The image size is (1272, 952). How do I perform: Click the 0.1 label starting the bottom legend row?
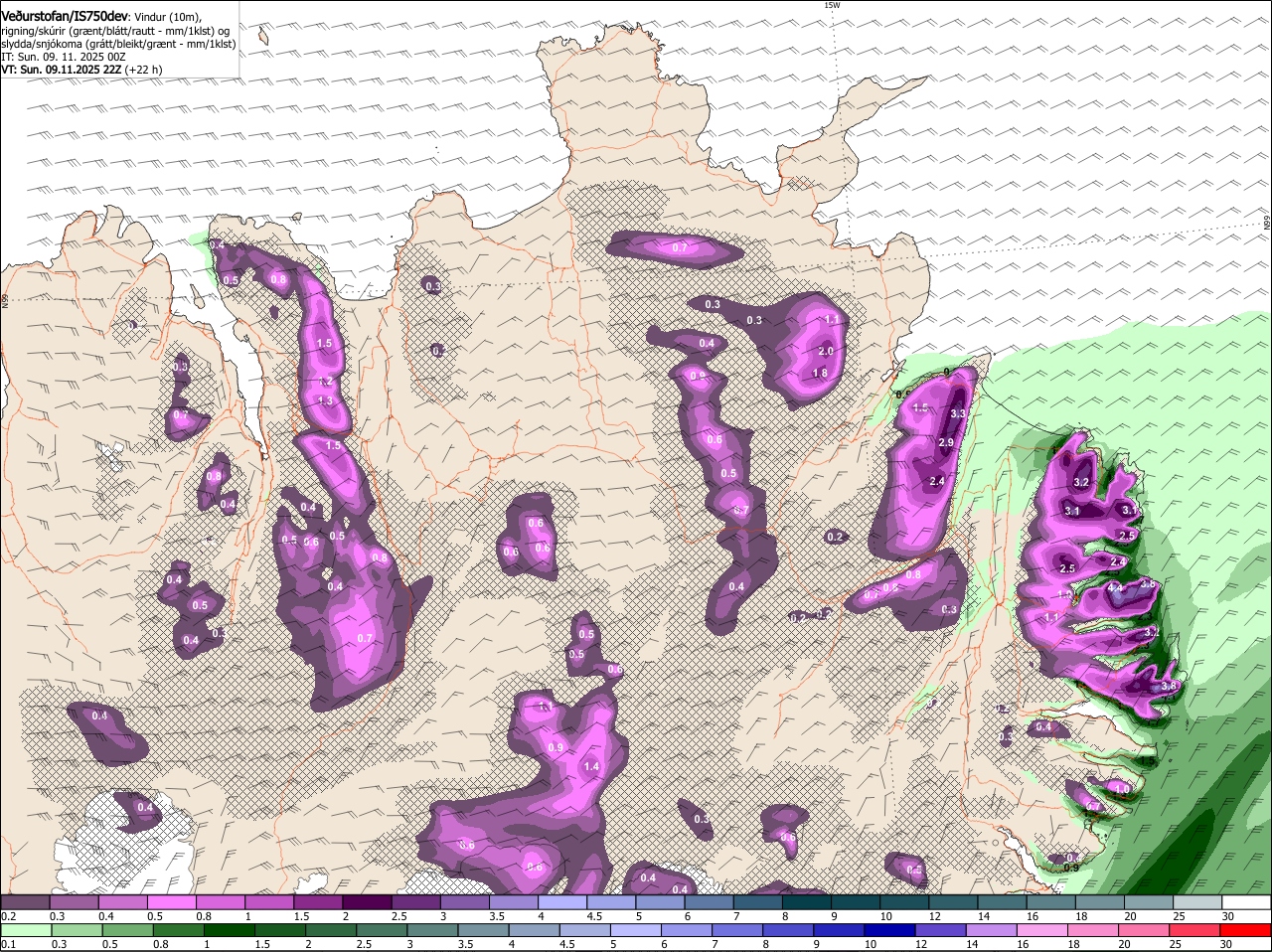click(x=8, y=944)
